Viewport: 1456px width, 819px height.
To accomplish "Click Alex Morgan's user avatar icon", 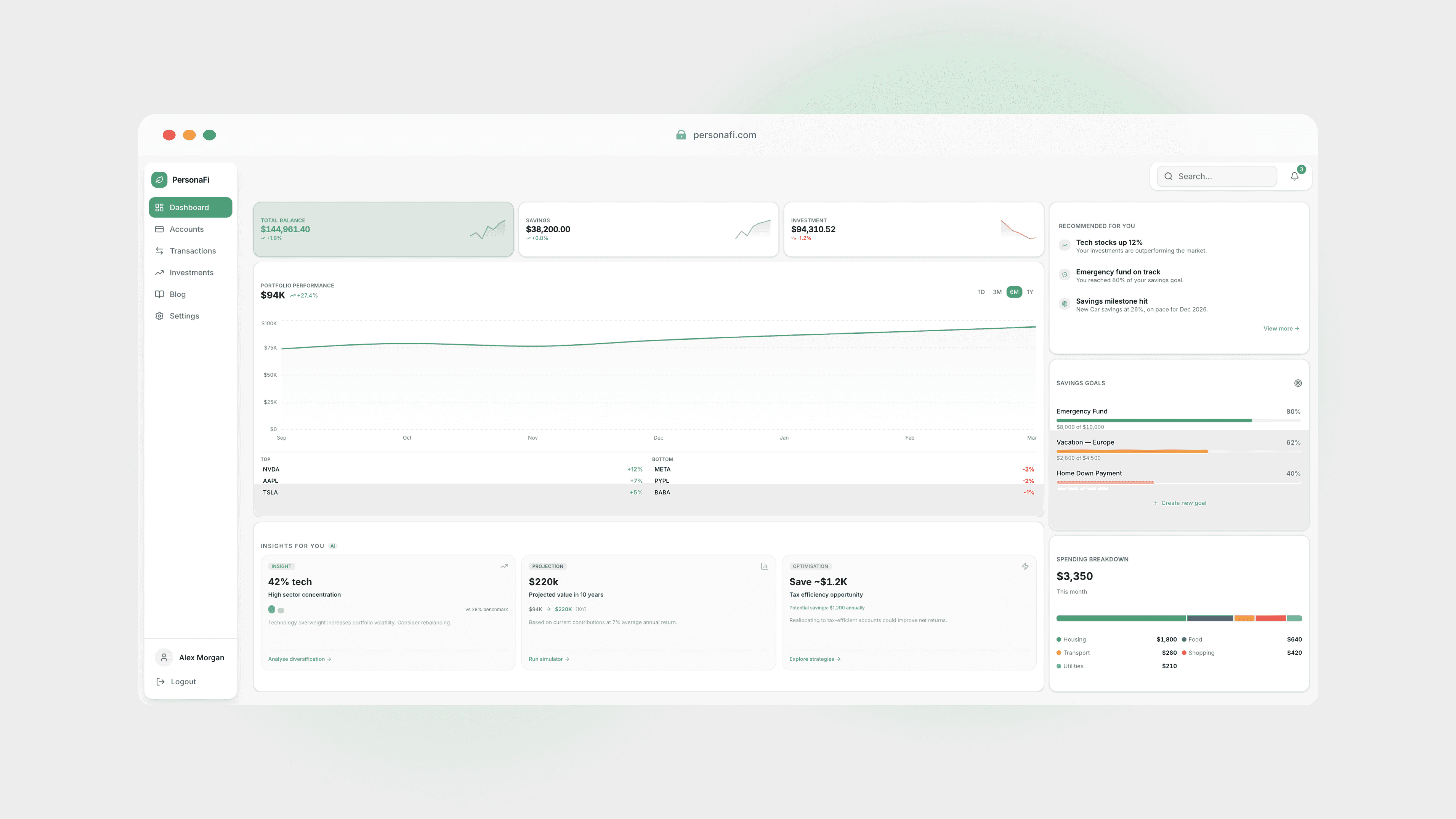I will [164, 657].
